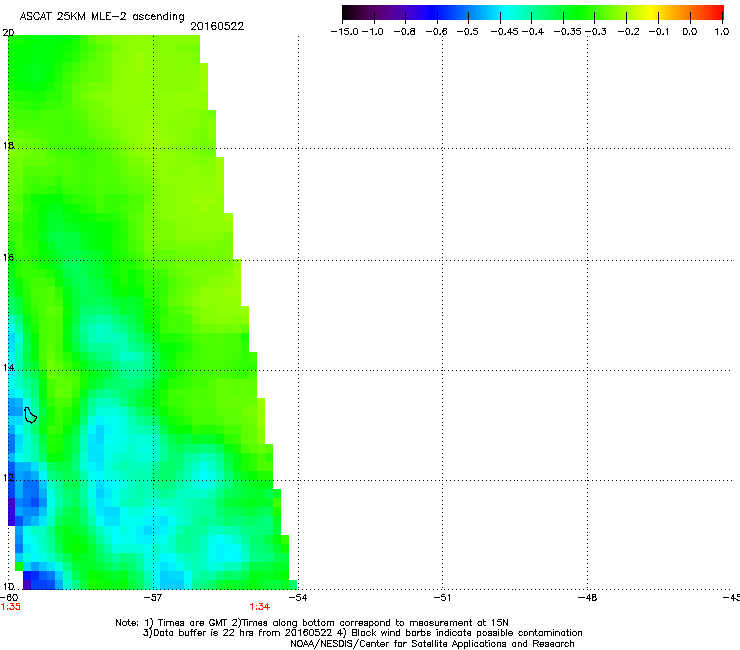Click the colorbar label "-0.8"
740x650 pixels.
coord(404,32)
